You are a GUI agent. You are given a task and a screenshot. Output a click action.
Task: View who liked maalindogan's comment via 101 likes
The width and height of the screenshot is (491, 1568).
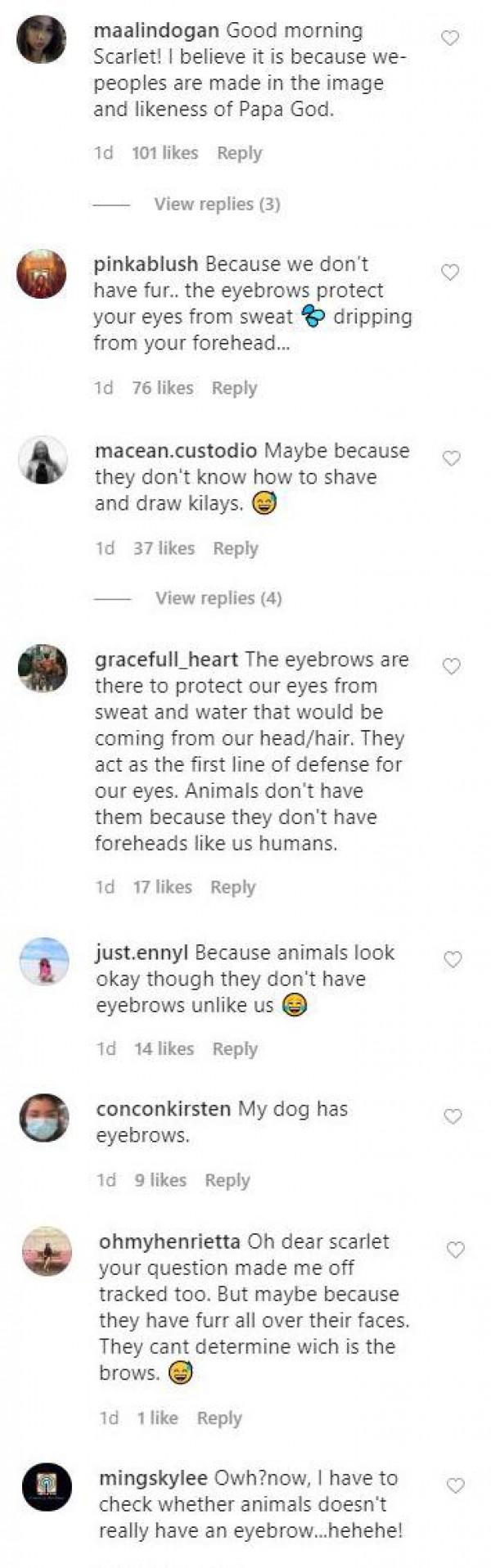[x=166, y=153]
